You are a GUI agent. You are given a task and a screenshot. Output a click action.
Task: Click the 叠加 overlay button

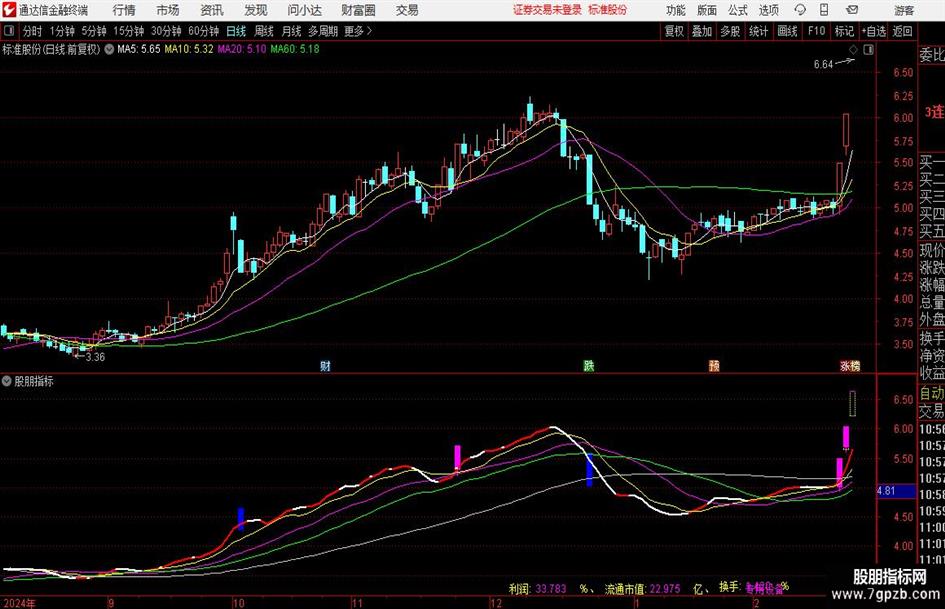[x=702, y=31]
